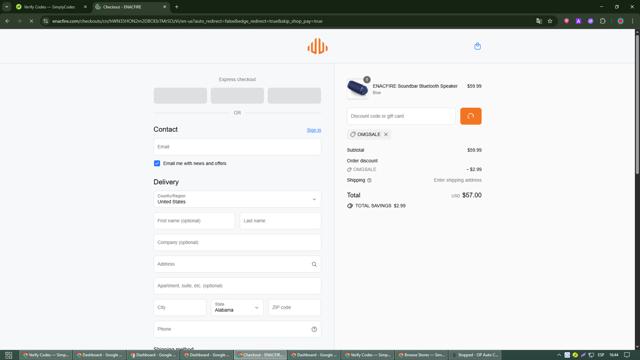Switch to the Verify Codes browser tab
Screen dimensions: 640x360
tap(49, 7)
